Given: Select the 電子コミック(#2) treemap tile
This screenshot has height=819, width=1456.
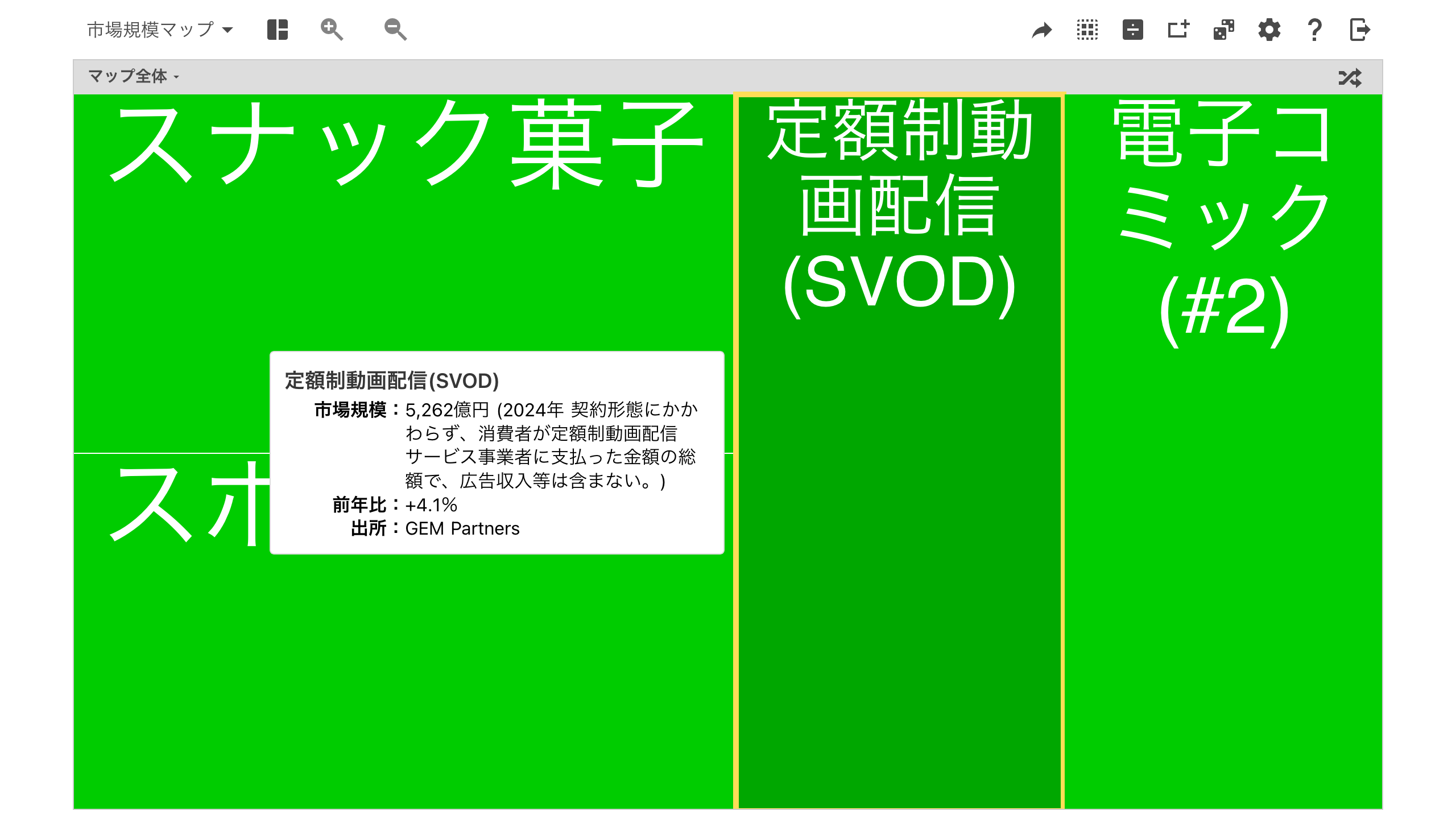Looking at the screenshot, I should [x=1223, y=452].
